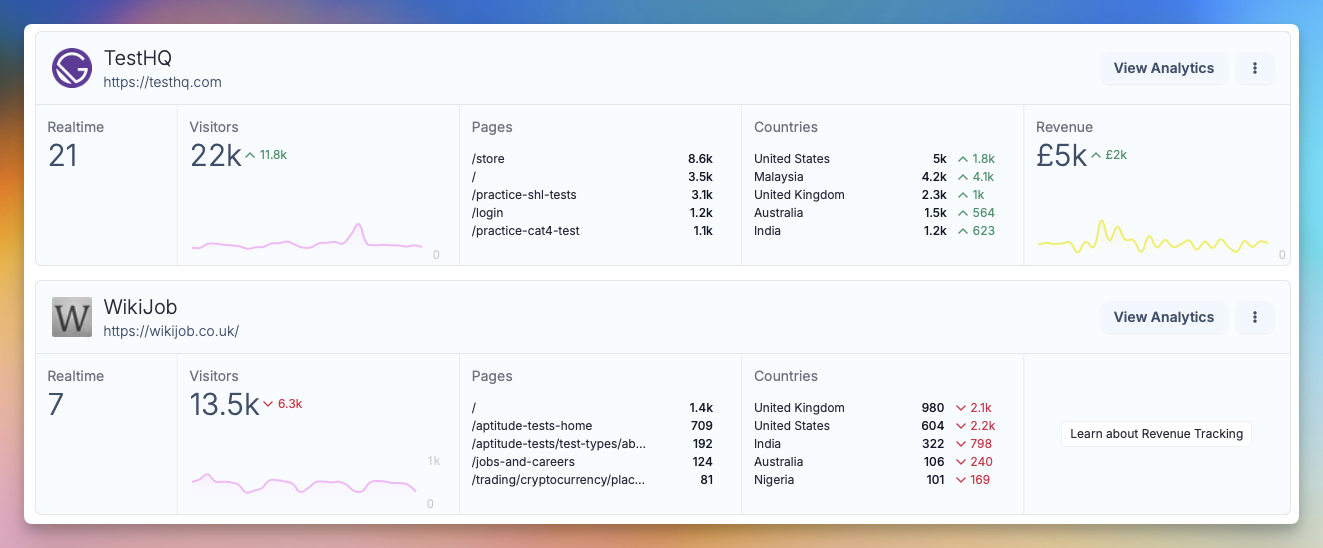Select the /store page row
Image resolution: width=1323 pixels, height=548 pixels.
click(x=592, y=159)
